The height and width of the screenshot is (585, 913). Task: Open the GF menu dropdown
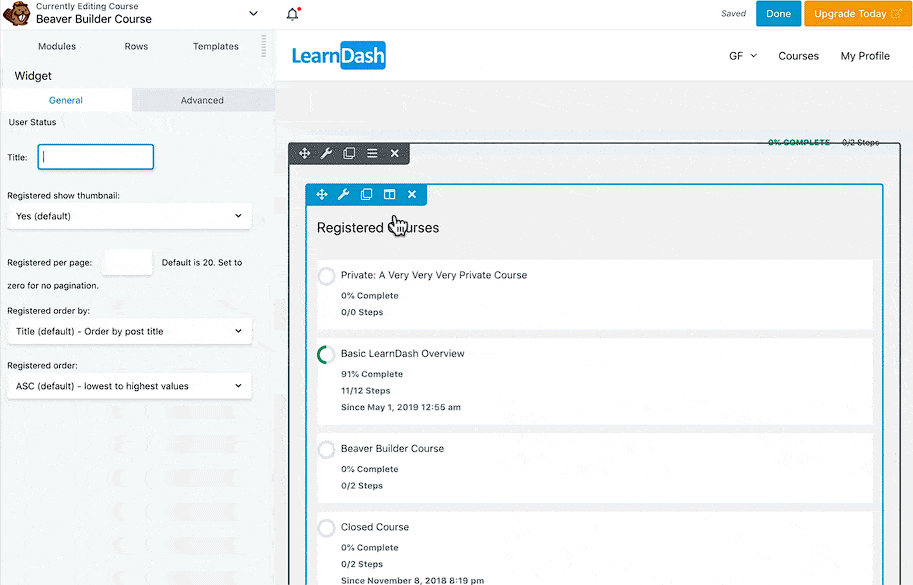(743, 56)
